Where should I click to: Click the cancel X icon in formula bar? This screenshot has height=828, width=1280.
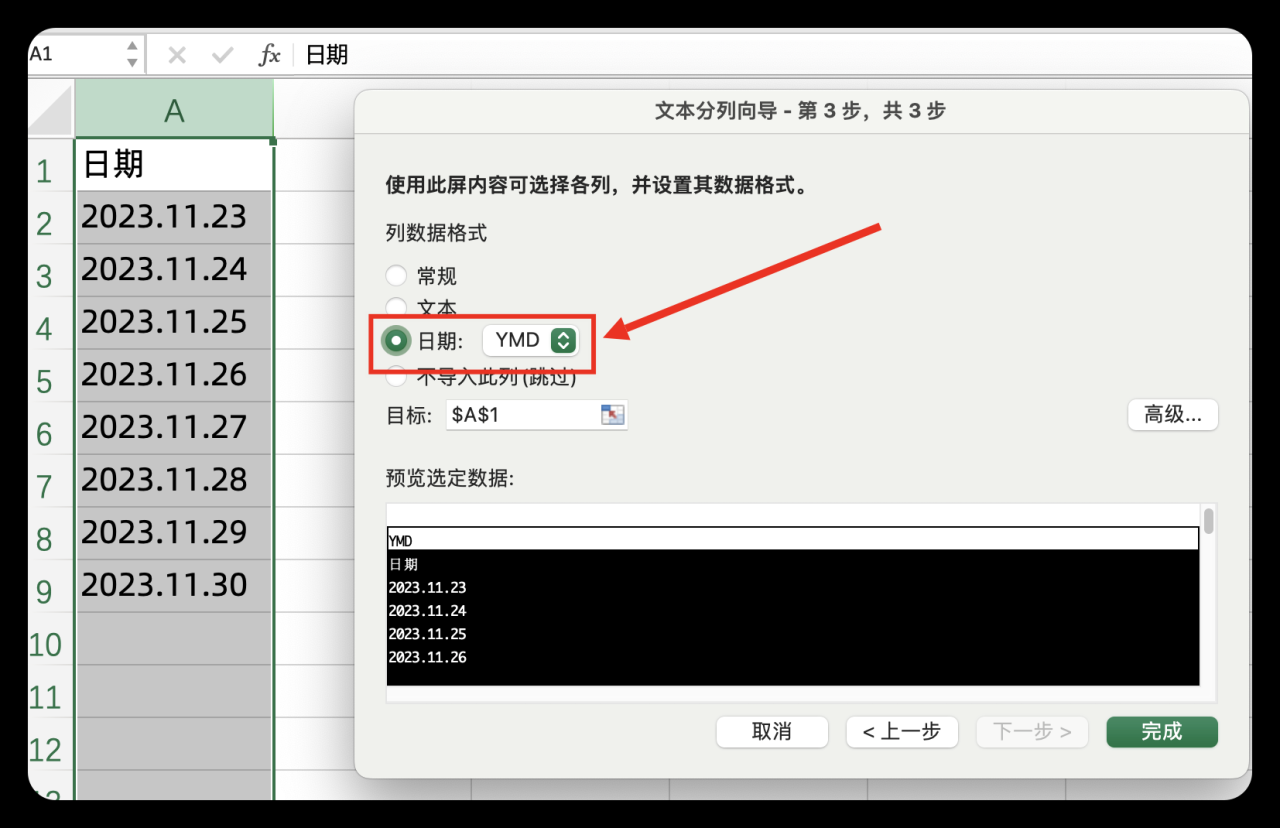point(177,55)
